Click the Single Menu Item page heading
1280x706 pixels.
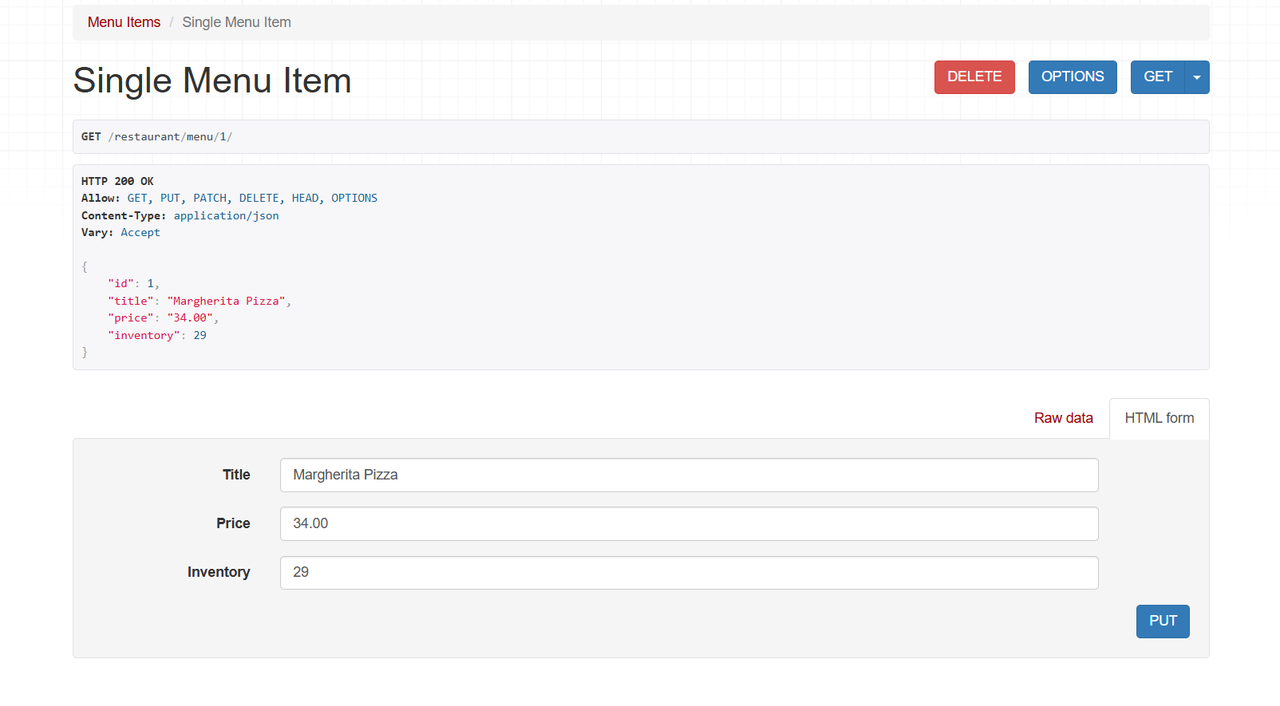click(x=212, y=80)
